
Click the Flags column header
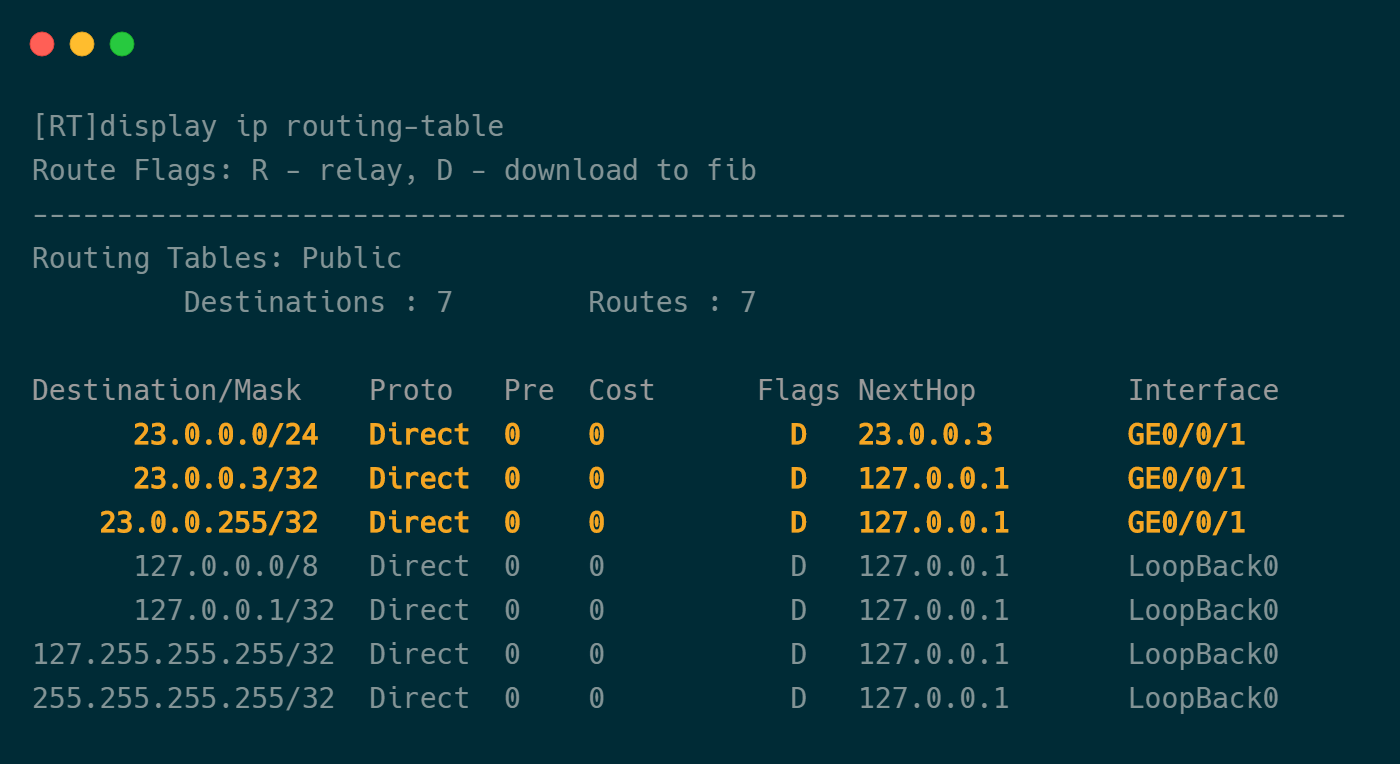tap(798, 391)
